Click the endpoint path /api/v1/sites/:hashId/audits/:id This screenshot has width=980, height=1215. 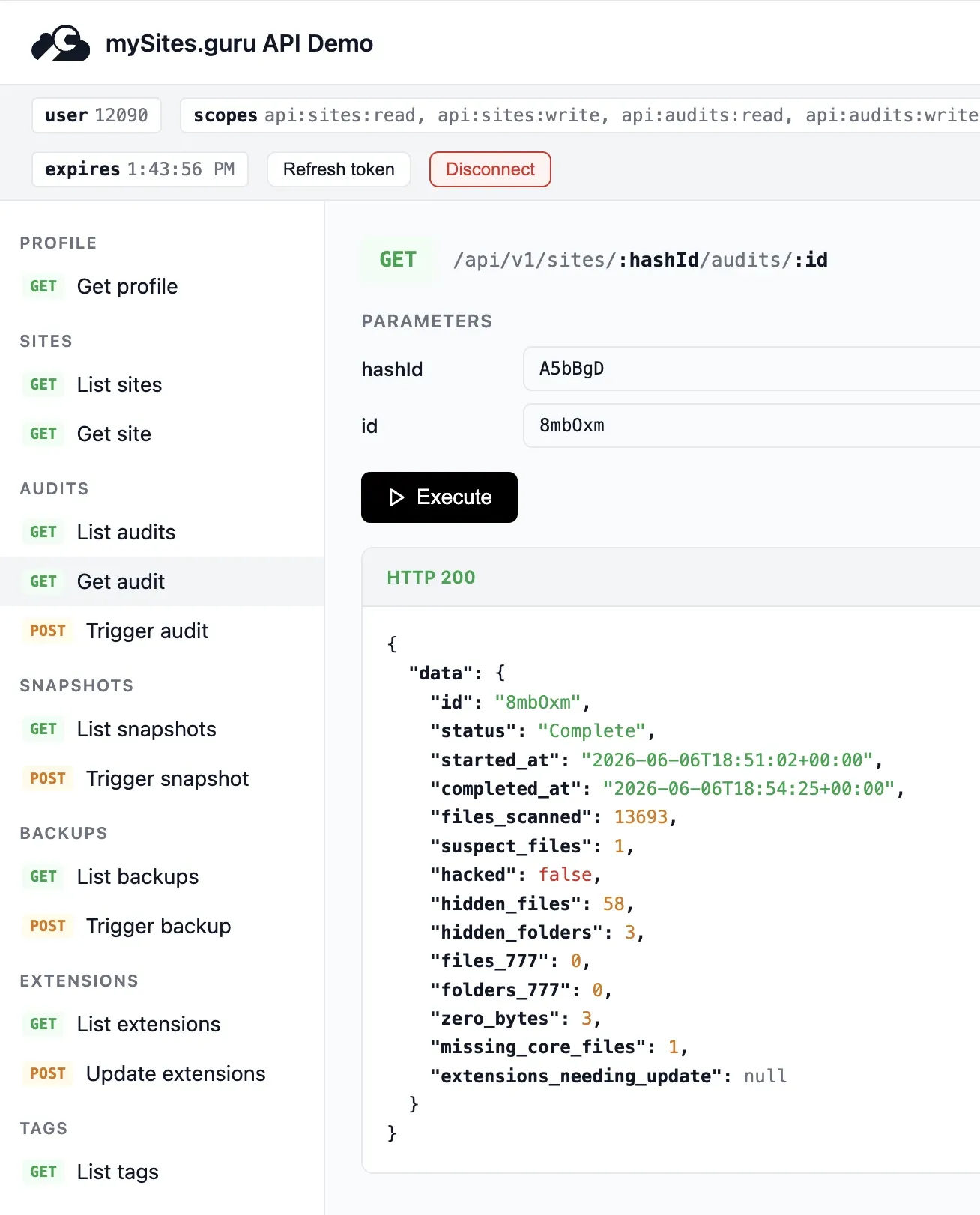[641, 260]
